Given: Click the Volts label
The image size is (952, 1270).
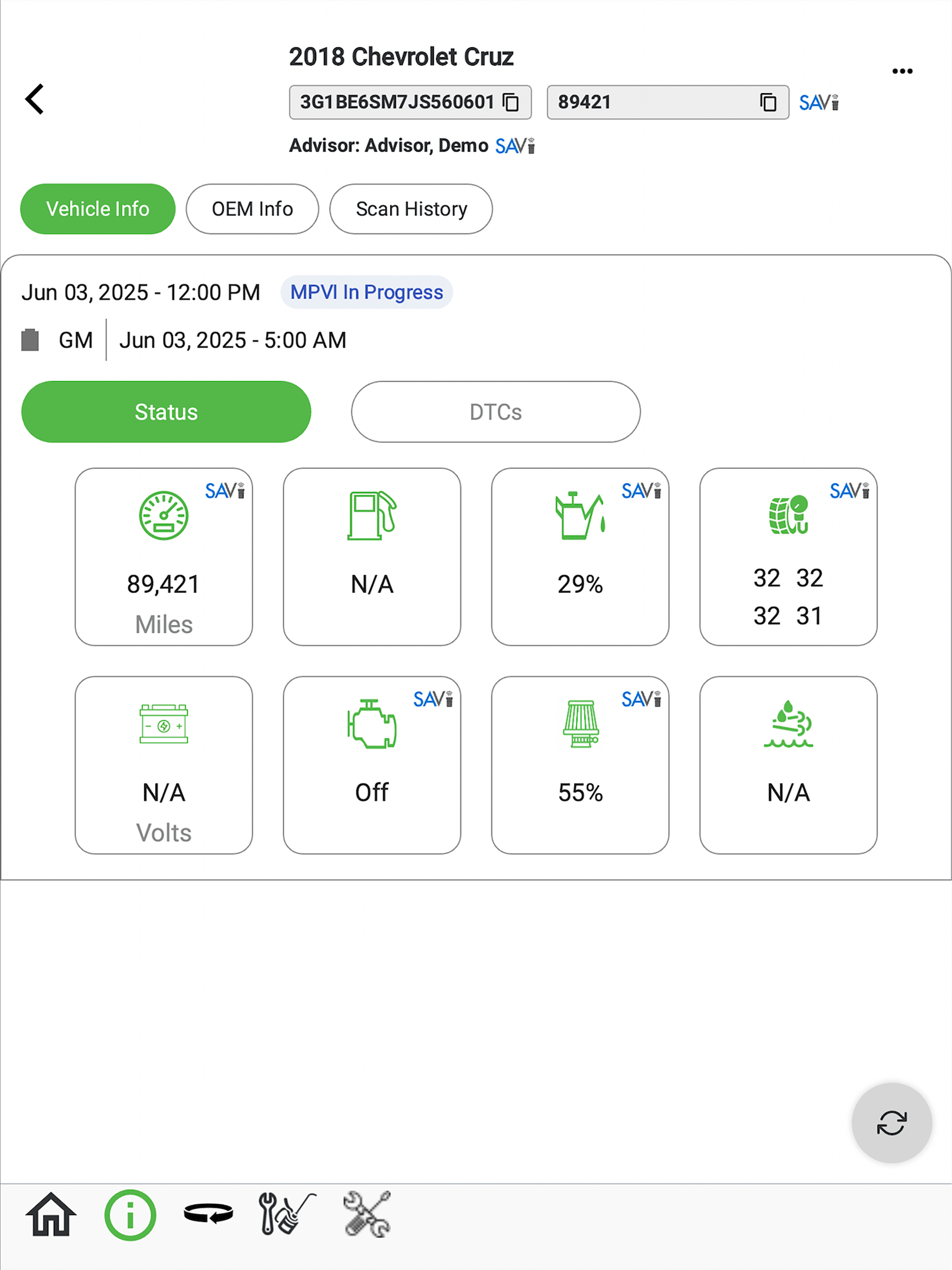Looking at the screenshot, I should (x=164, y=833).
